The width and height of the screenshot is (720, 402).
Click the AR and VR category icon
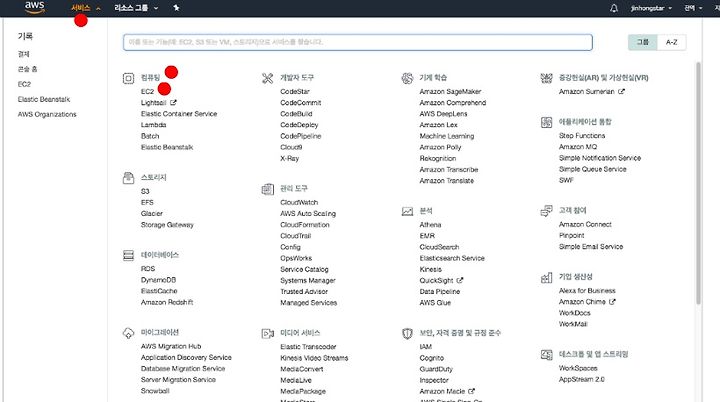point(546,78)
